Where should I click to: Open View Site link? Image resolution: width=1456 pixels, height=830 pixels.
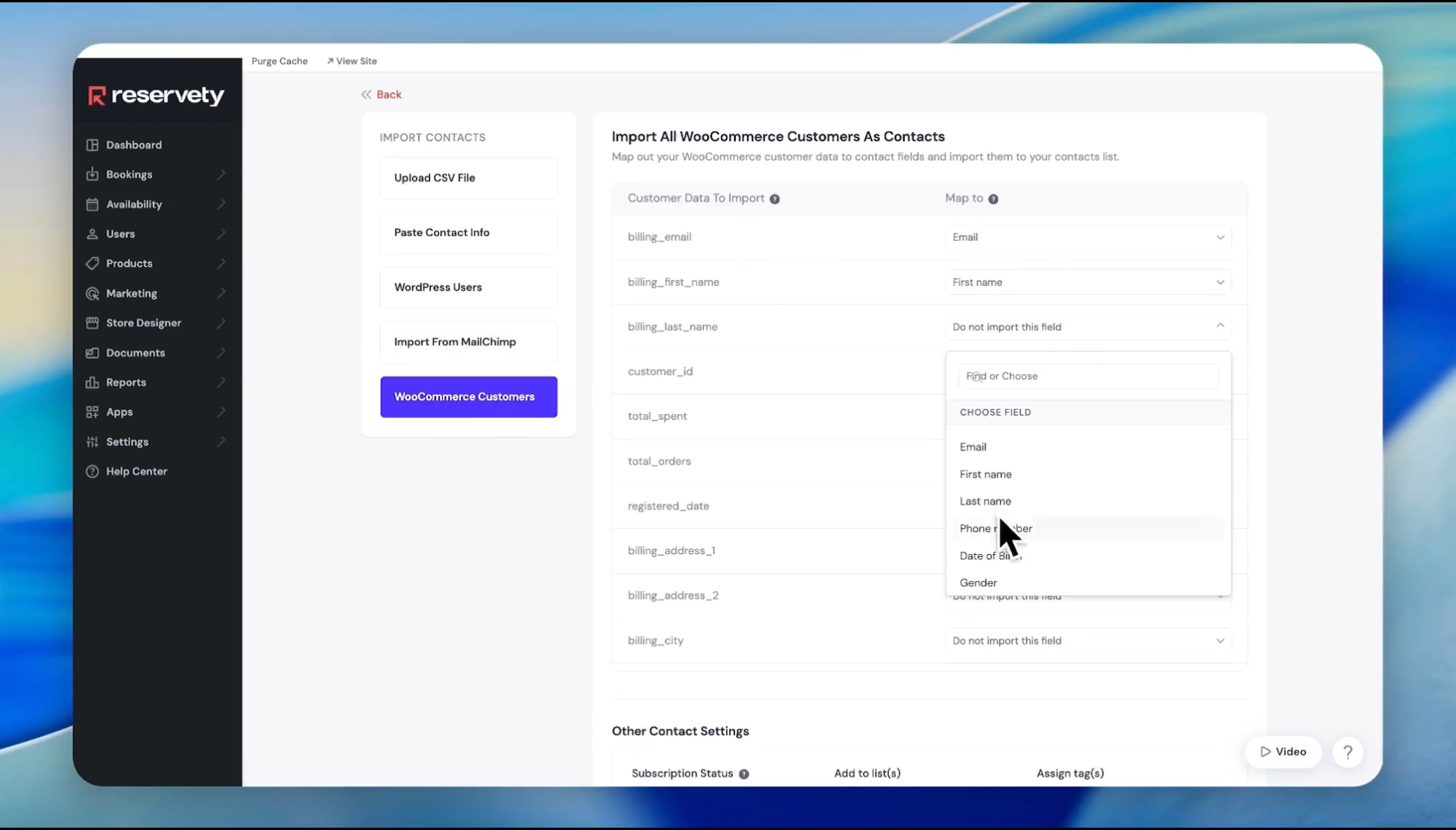click(351, 61)
